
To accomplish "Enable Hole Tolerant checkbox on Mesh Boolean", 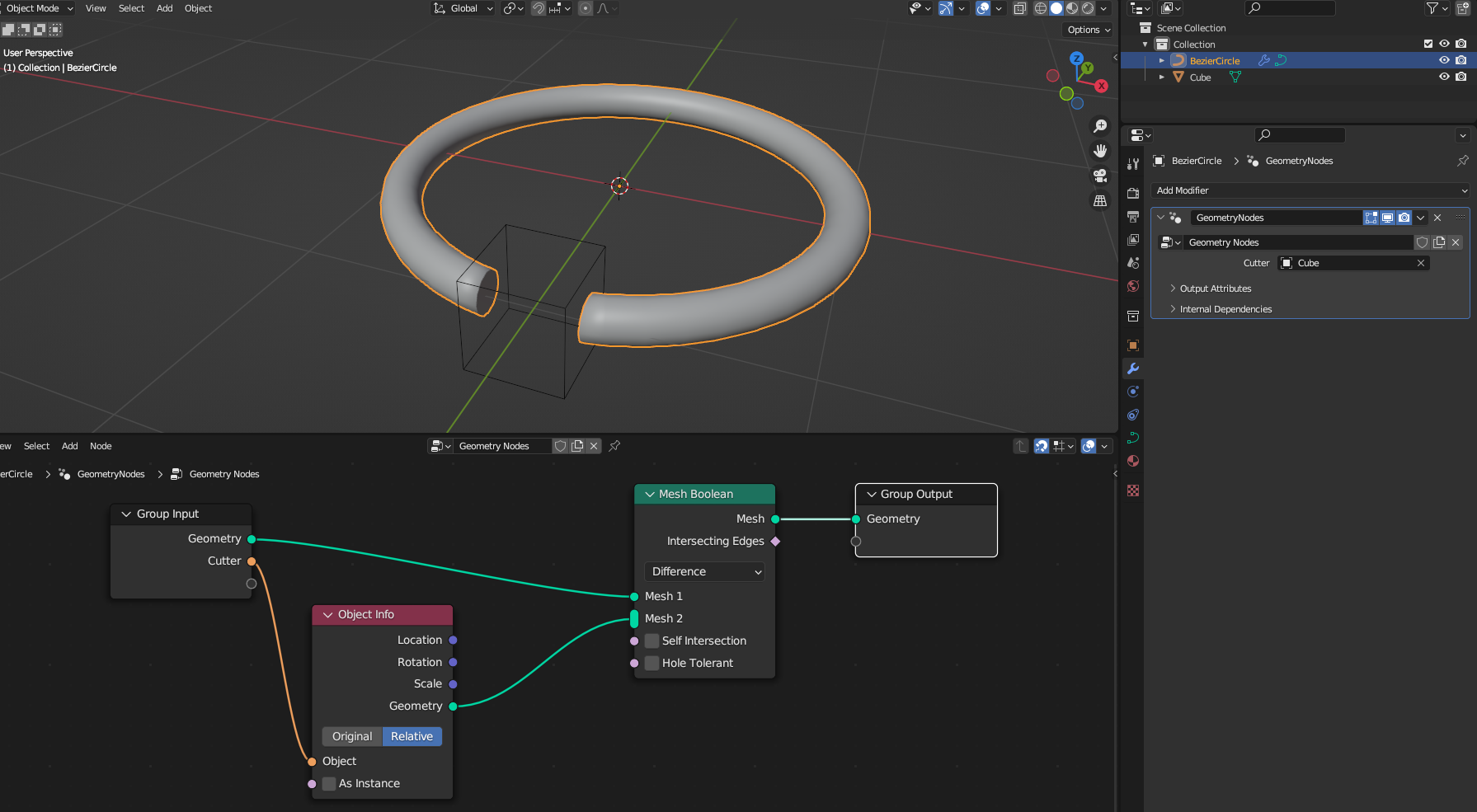I will pos(651,663).
